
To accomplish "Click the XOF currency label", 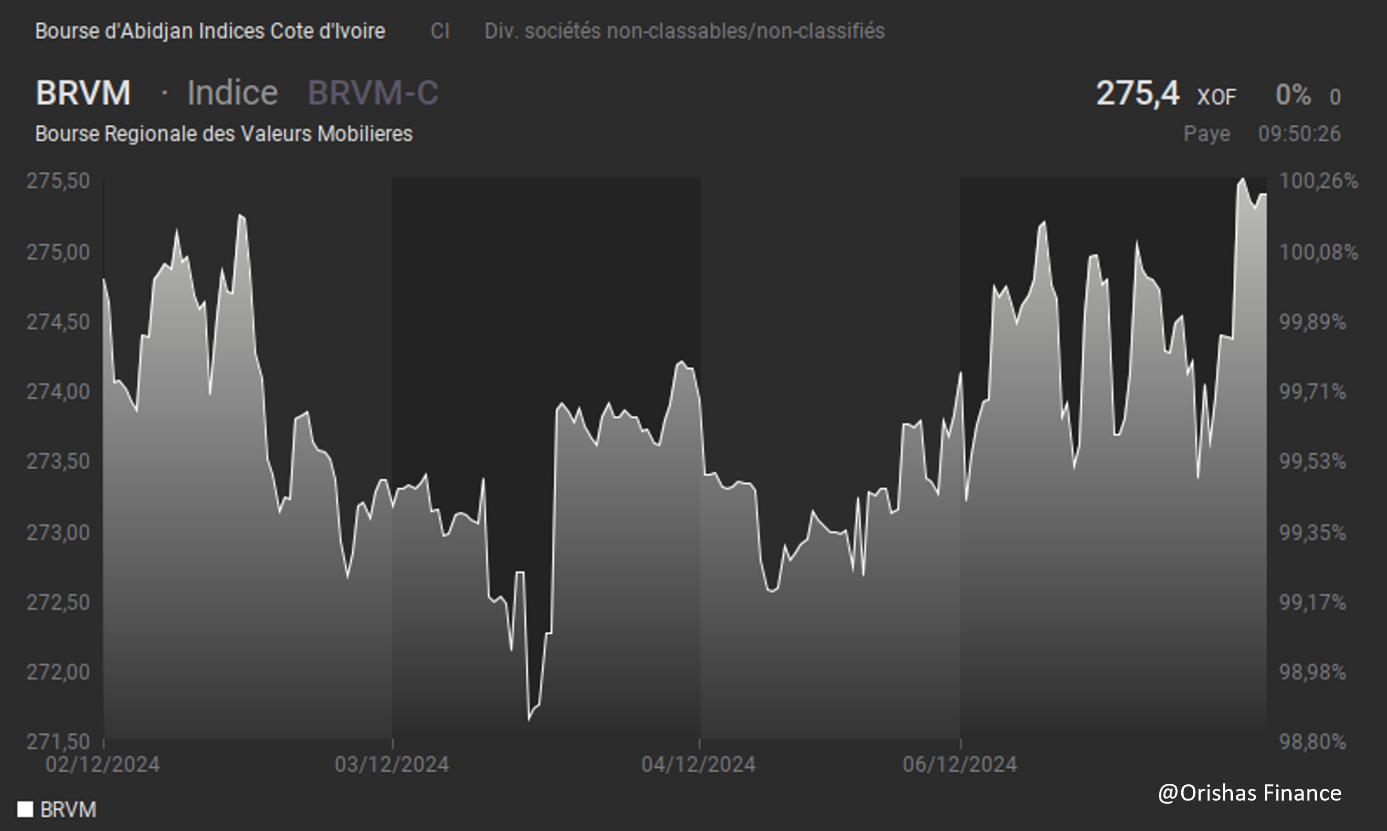I will tap(1217, 97).
